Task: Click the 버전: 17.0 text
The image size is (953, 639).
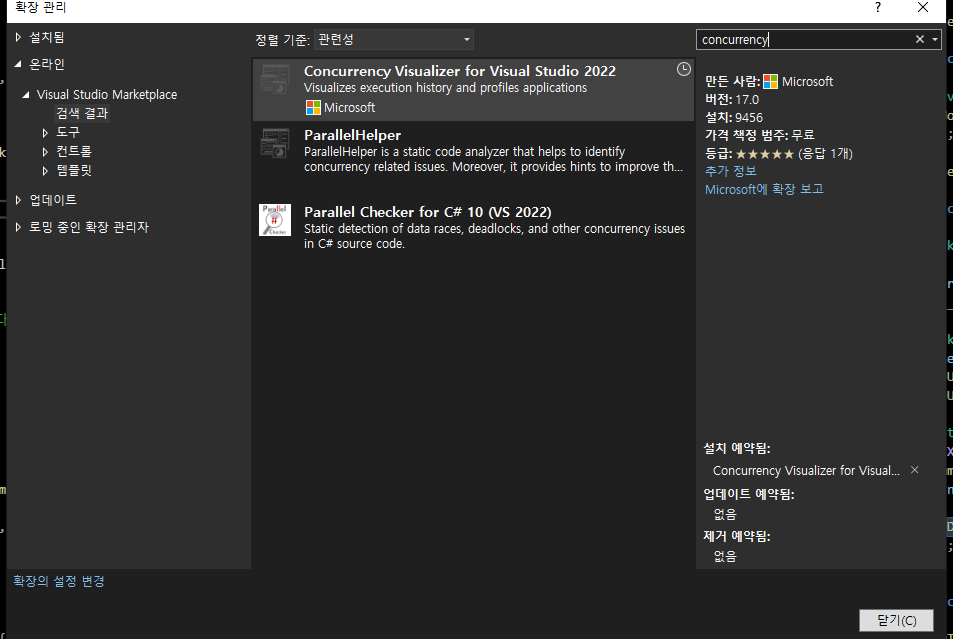Action: pyautogui.click(x=732, y=99)
